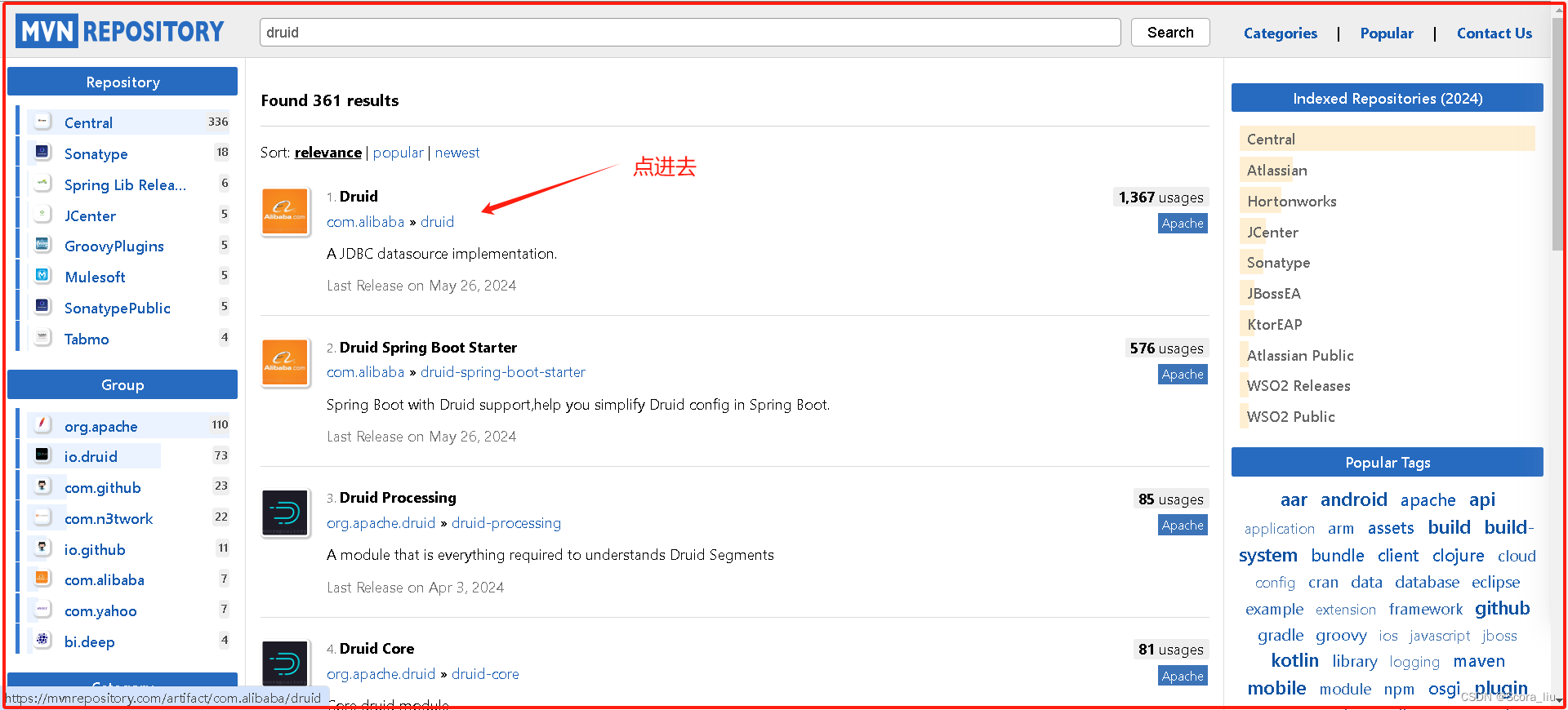Click the io.github group icon
The height and width of the screenshot is (710, 1568).
point(42,548)
